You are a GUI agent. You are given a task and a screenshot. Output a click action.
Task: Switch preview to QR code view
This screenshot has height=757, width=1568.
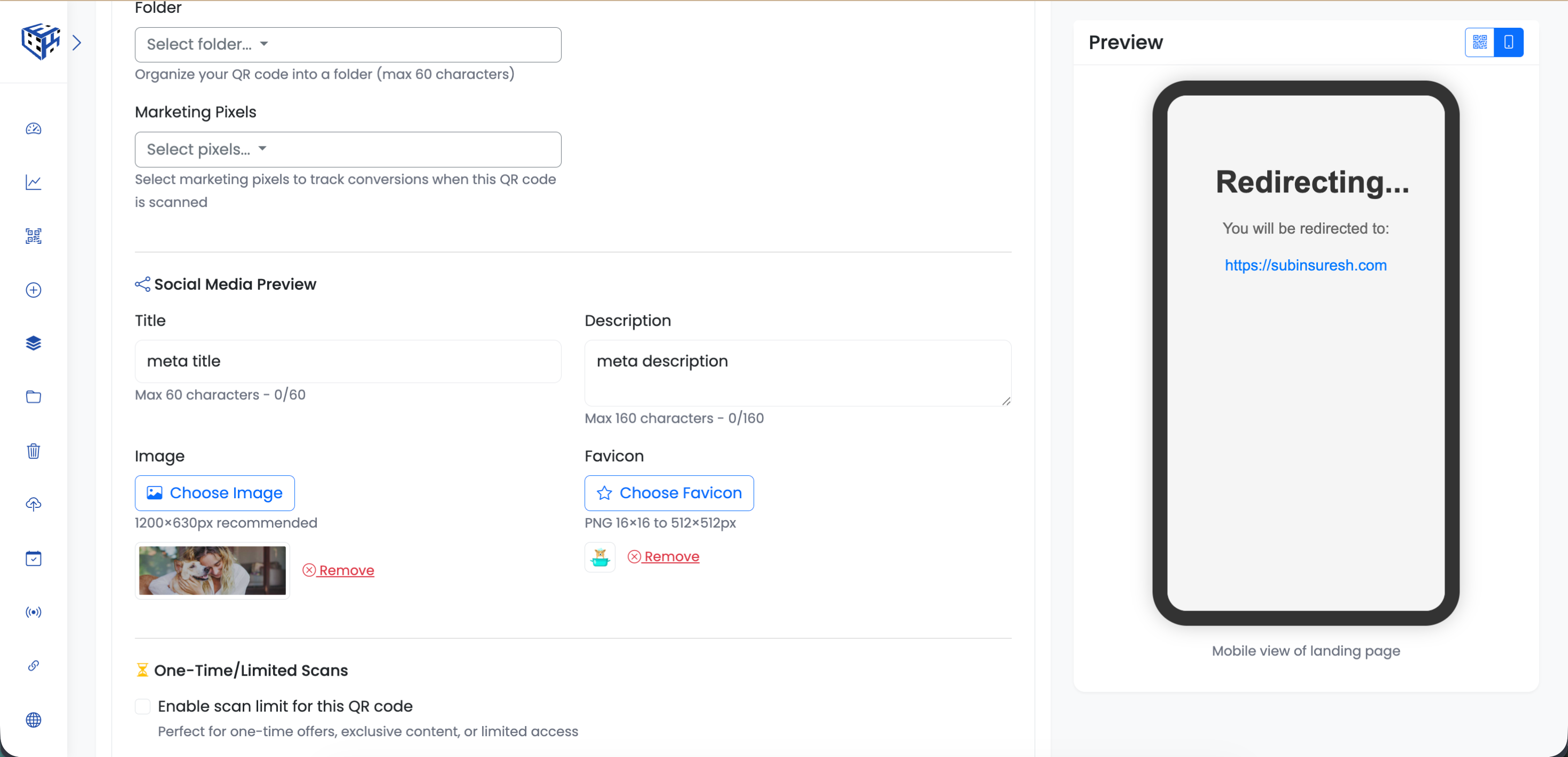[1480, 42]
